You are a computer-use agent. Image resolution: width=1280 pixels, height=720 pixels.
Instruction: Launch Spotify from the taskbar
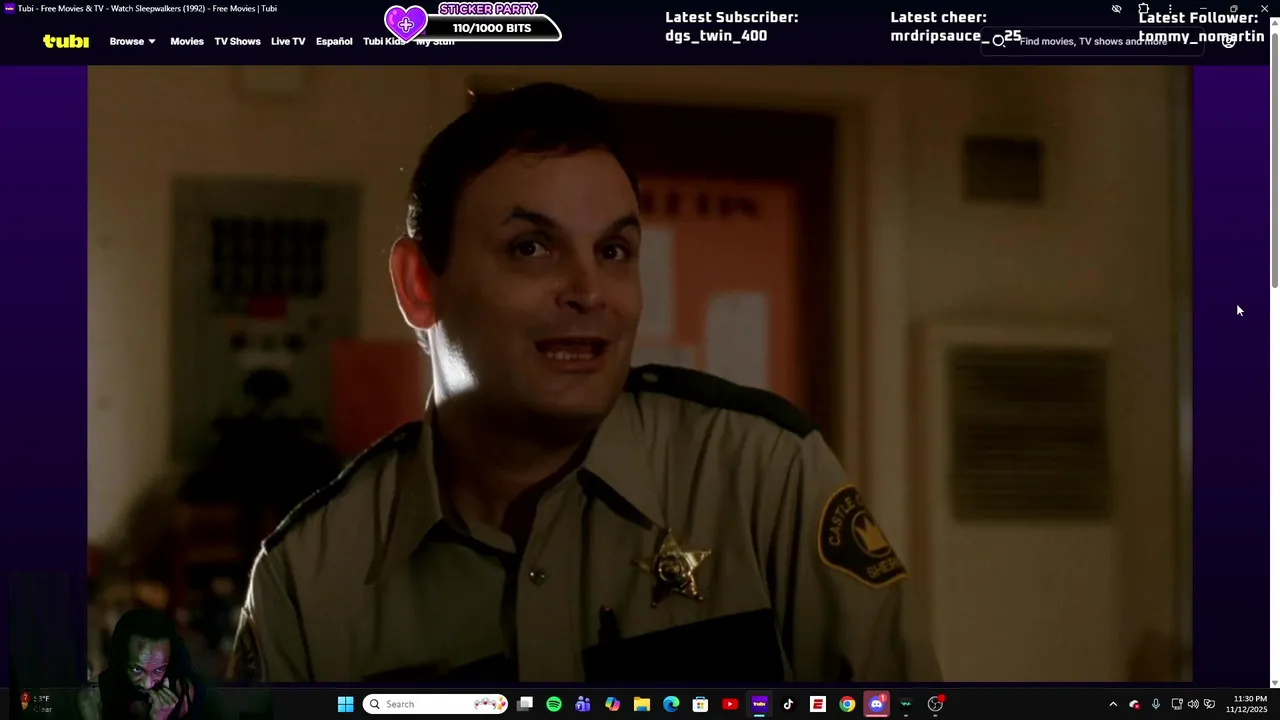tap(554, 704)
